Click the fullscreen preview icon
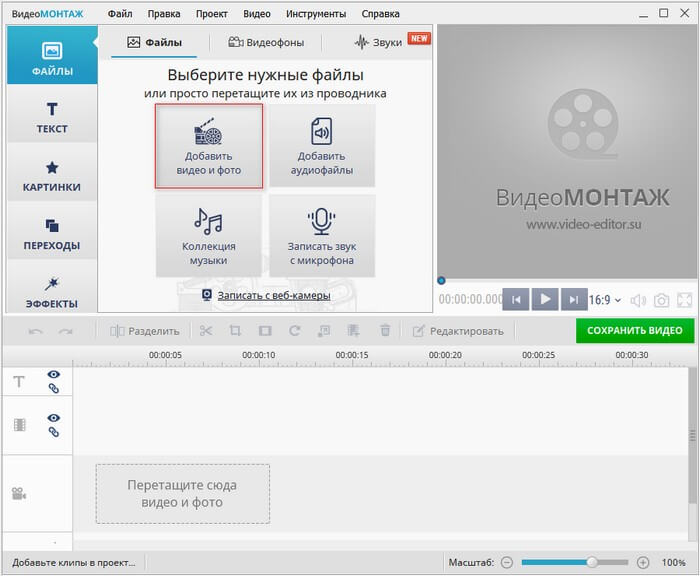This screenshot has width=700, height=576. pos(684,300)
